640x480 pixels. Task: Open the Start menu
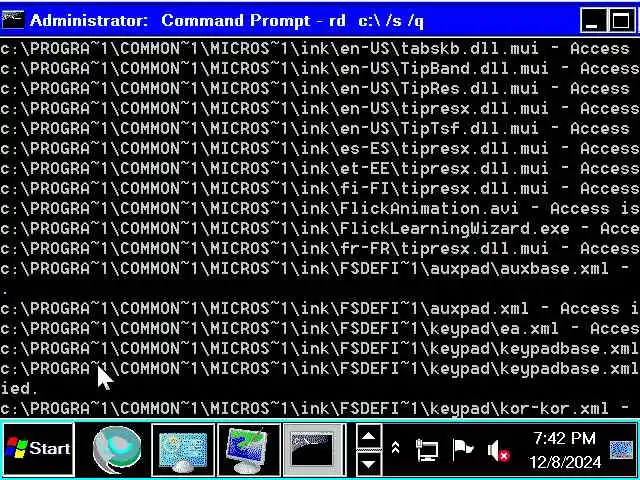click(39, 449)
